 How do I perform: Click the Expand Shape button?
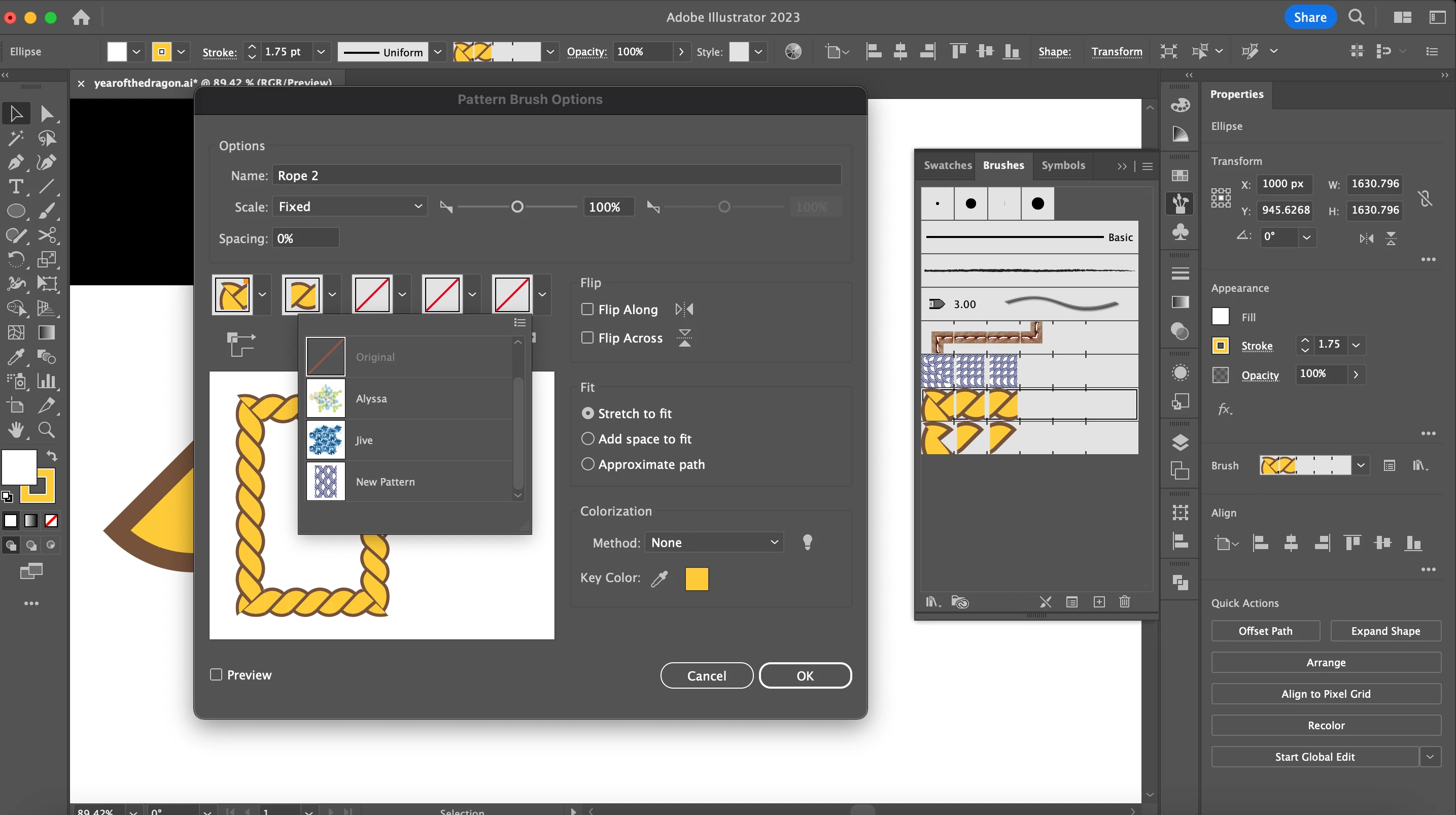pyautogui.click(x=1385, y=631)
